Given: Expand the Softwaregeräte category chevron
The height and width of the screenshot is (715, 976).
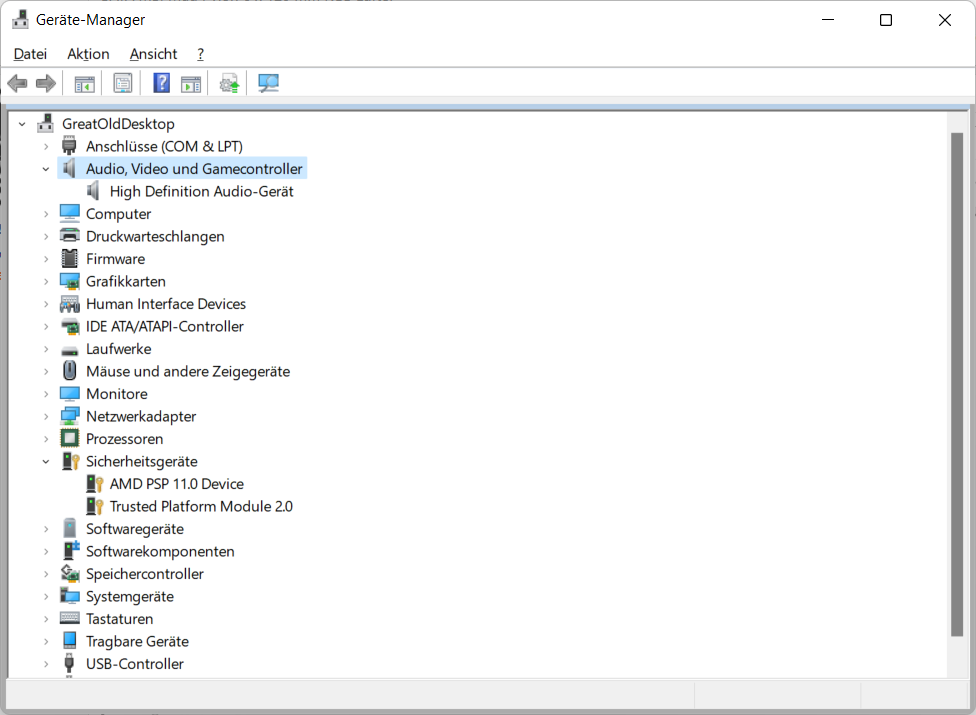Looking at the screenshot, I should [x=46, y=529].
